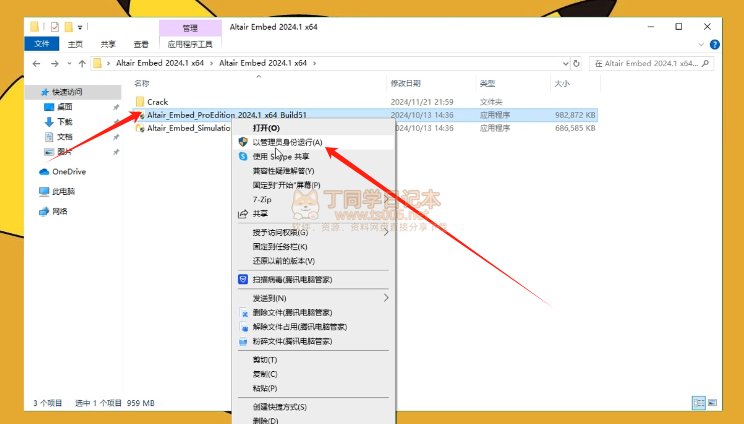Expand 发送到(N) submenu
The image size is (744, 424).
click(x=314, y=298)
